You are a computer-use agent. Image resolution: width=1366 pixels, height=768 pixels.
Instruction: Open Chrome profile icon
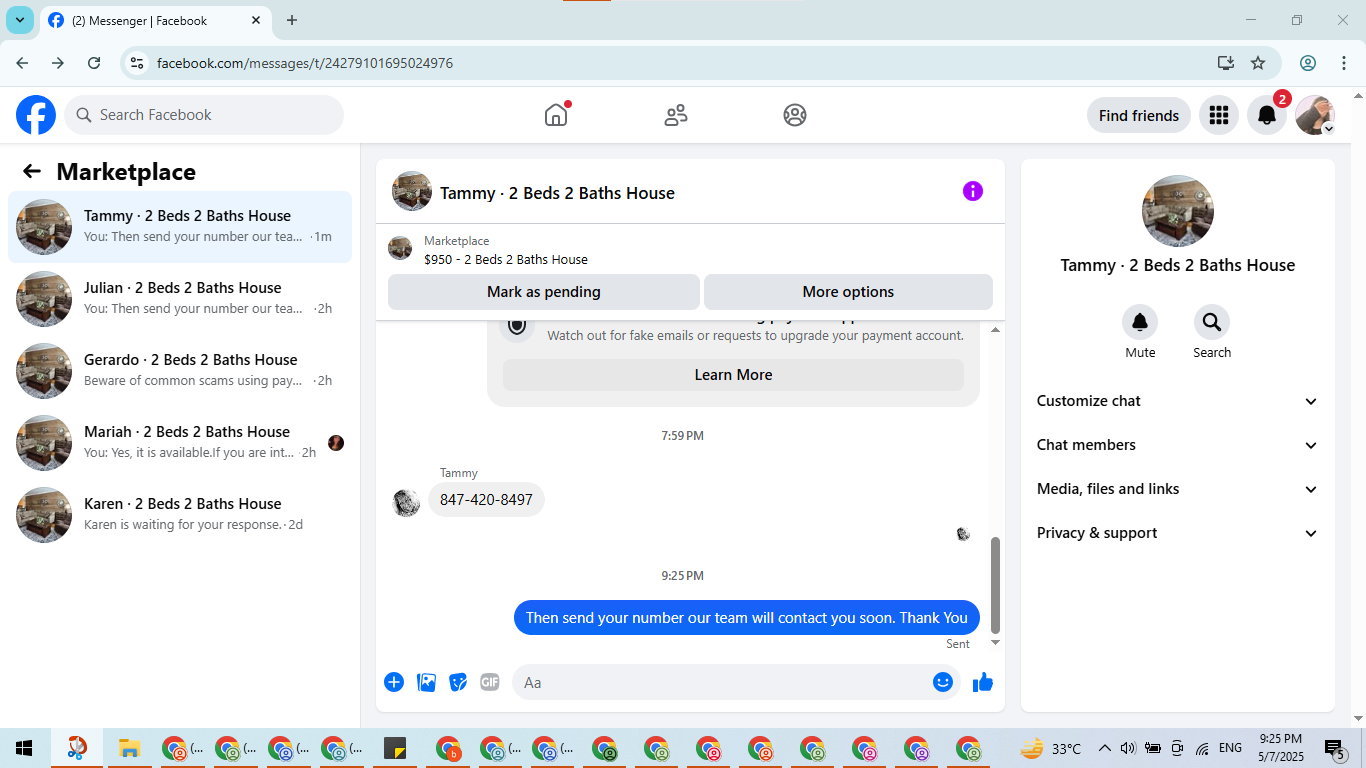pyautogui.click(x=1308, y=63)
